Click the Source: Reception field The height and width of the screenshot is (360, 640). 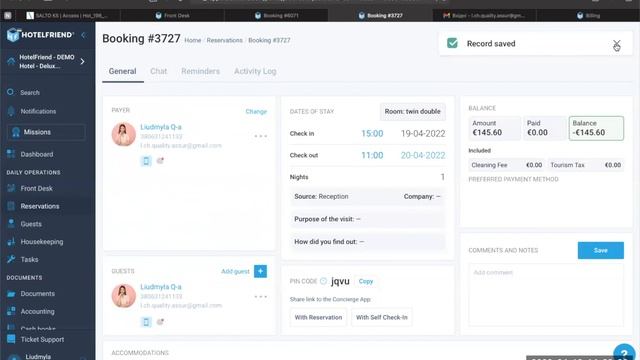[321, 196]
